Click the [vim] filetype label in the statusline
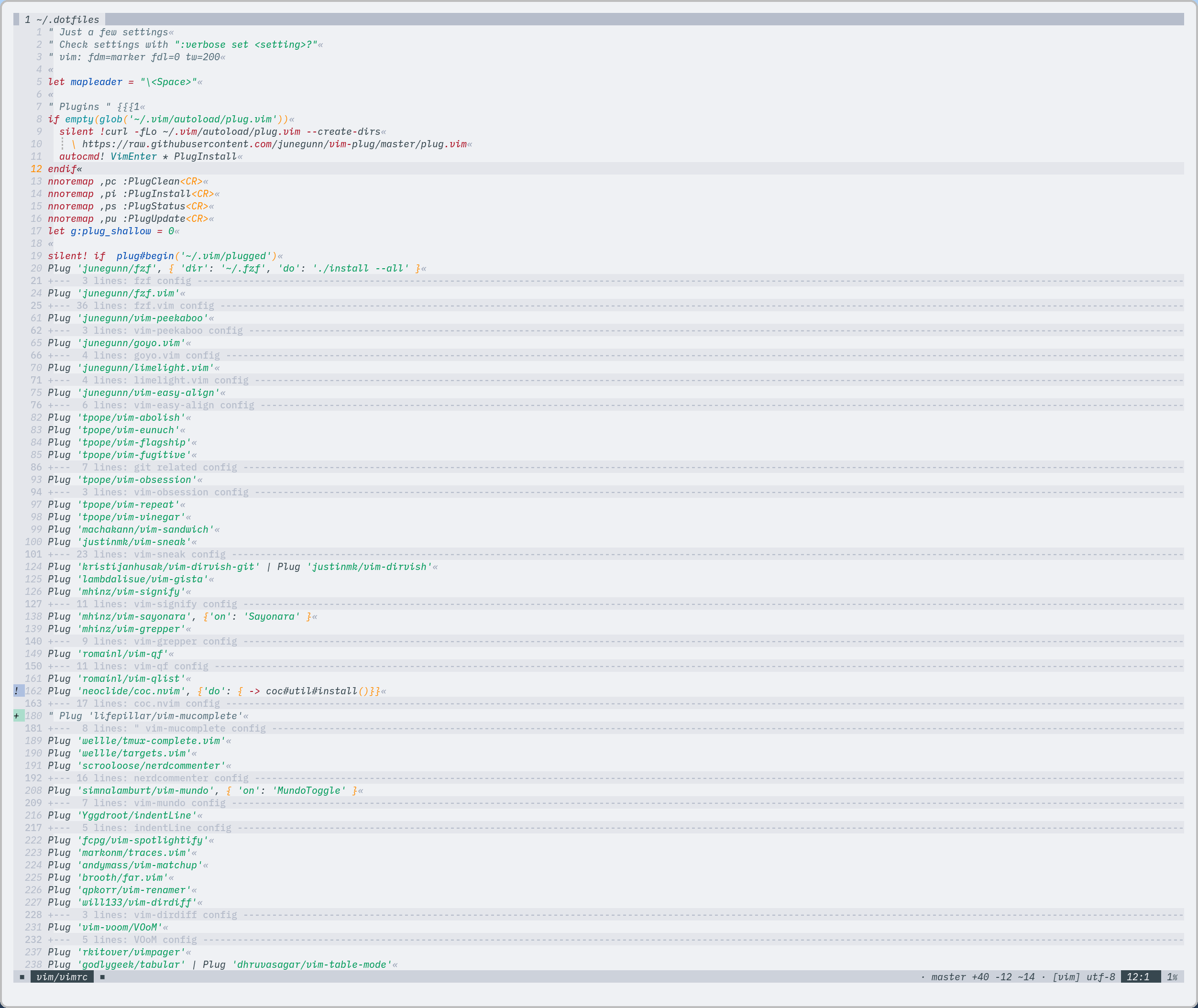The width and height of the screenshot is (1198, 1008). pyautogui.click(x=1066, y=977)
